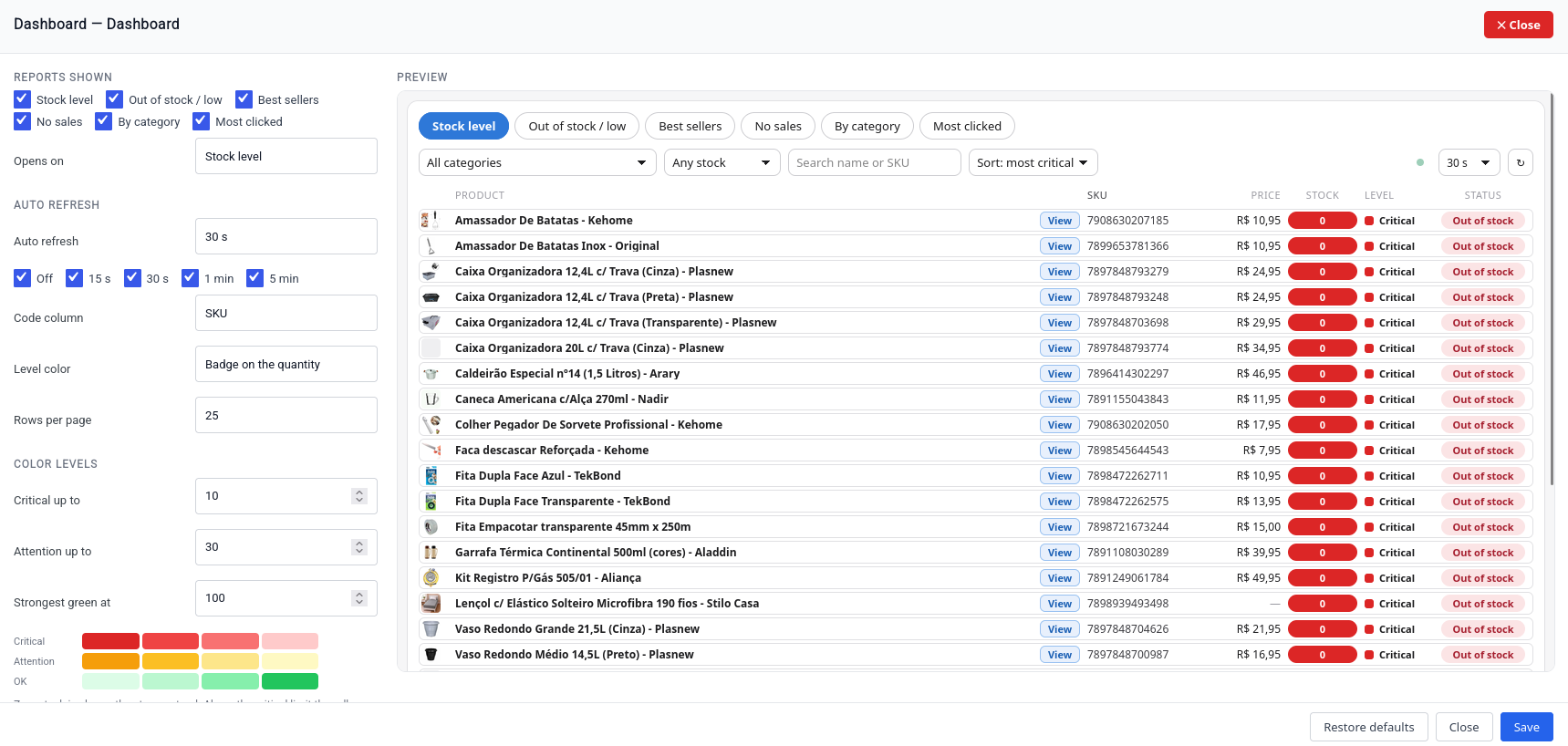Click the Rows per page field
Image resolution: width=1568 pixels, height=746 pixels.
pos(286,415)
